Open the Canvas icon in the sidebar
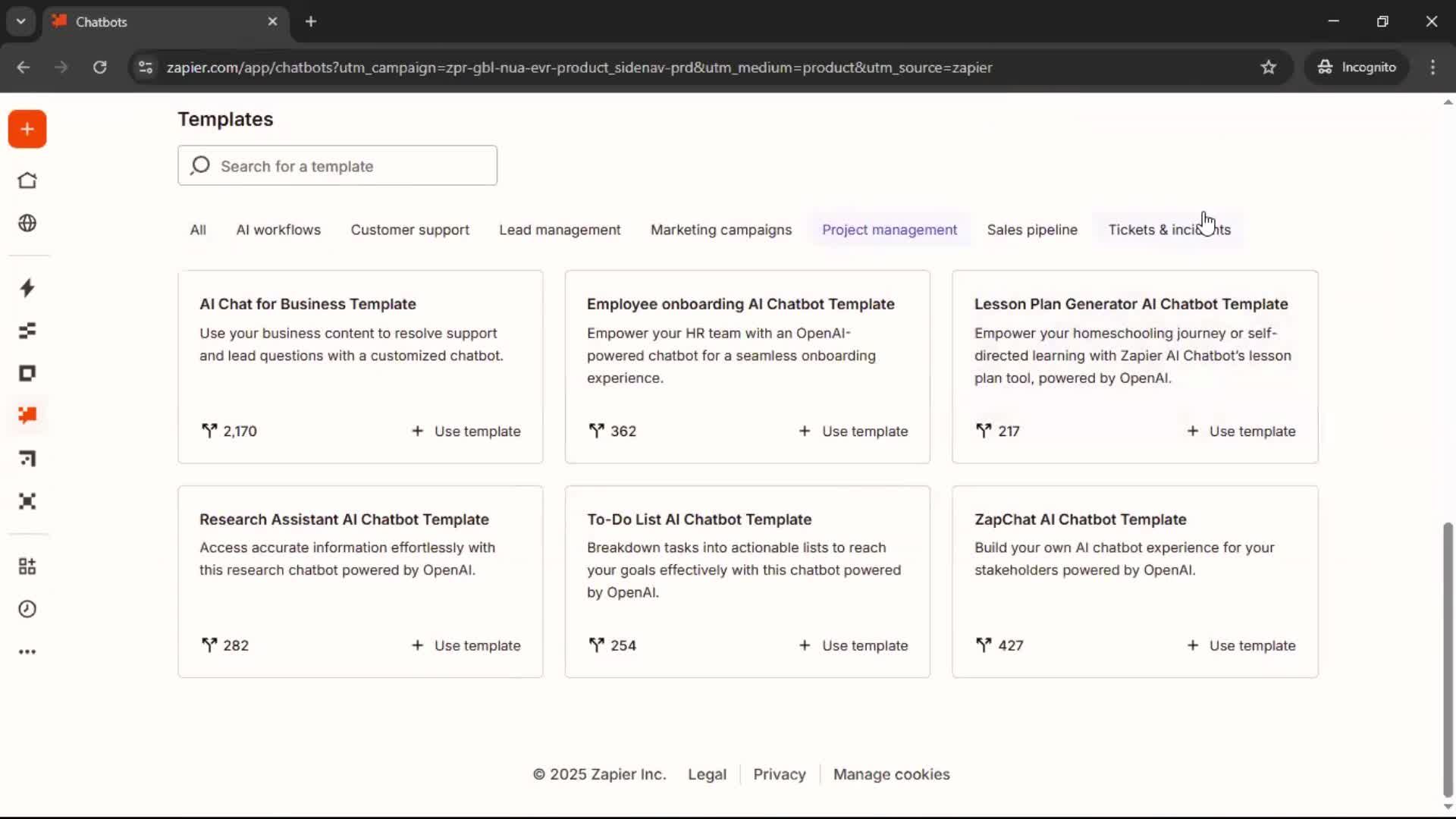The height and width of the screenshot is (819, 1456). point(27,458)
